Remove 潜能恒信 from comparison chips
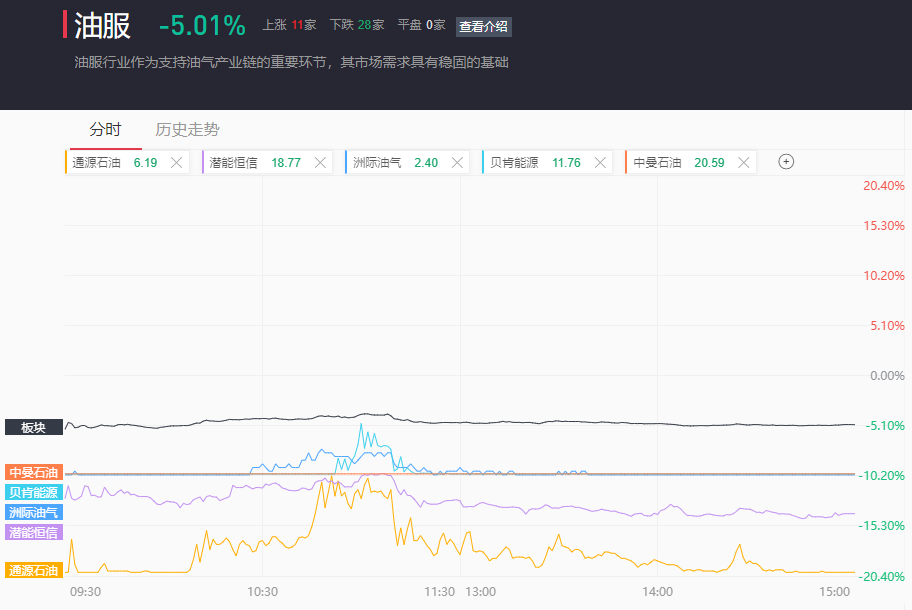 pos(320,163)
